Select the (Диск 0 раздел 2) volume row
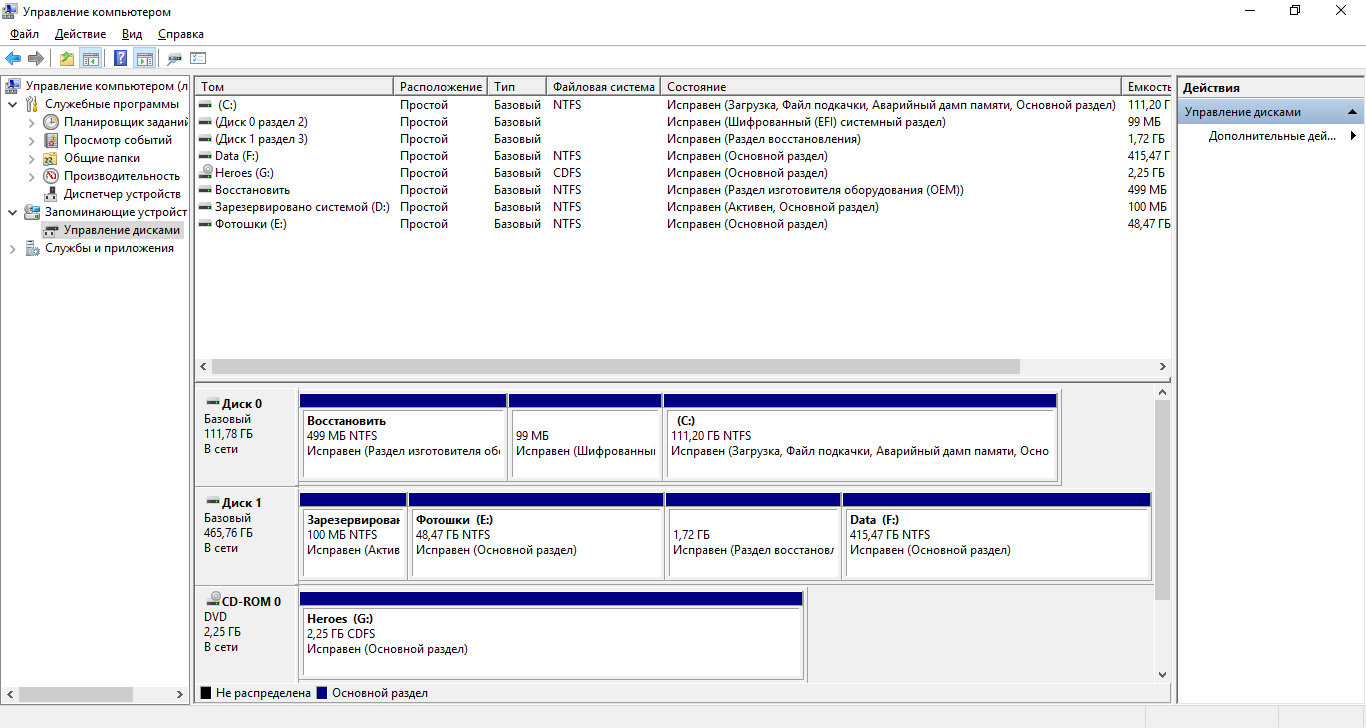The width and height of the screenshot is (1366, 728). click(682, 122)
